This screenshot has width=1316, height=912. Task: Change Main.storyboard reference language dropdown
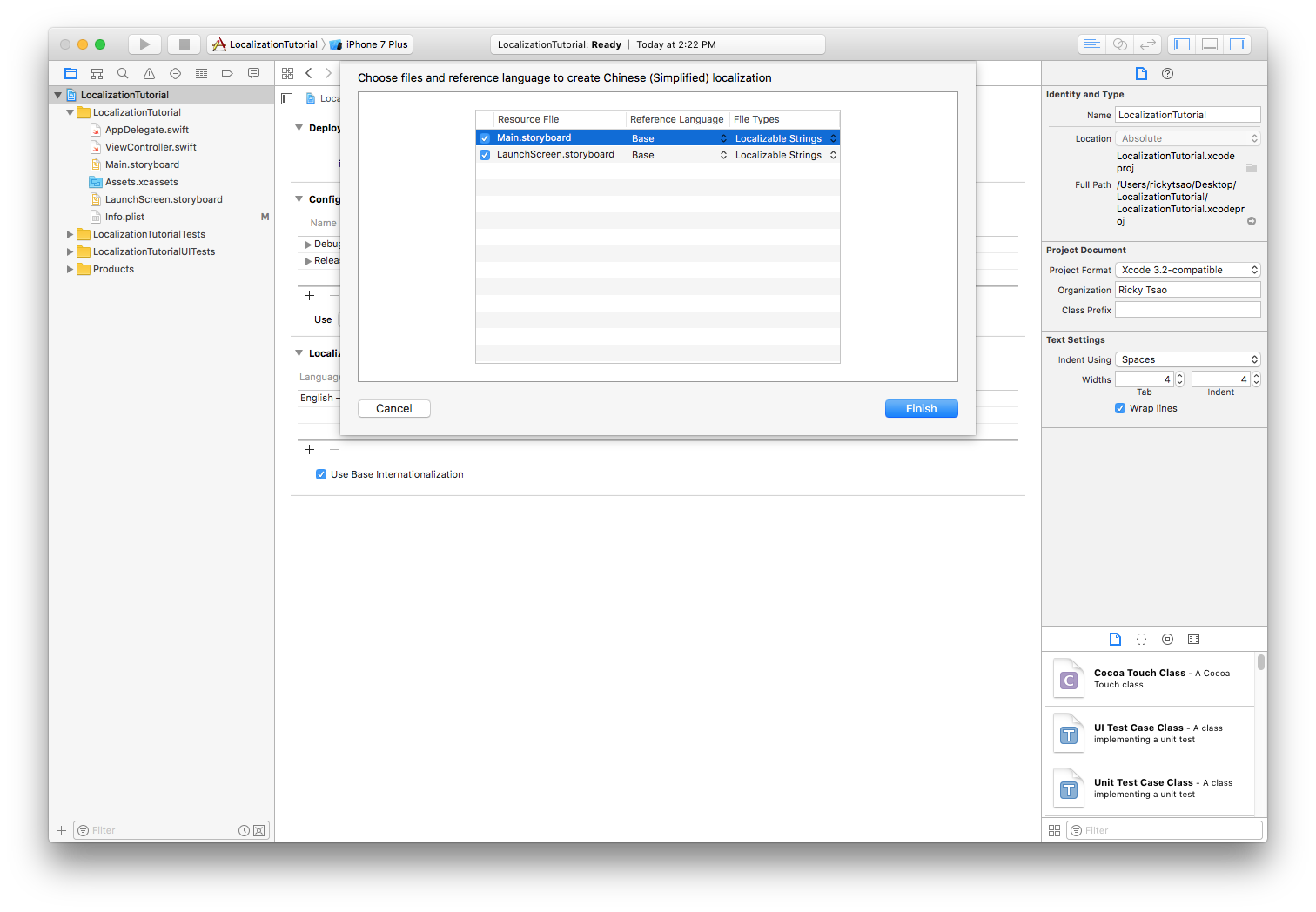pos(679,138)
